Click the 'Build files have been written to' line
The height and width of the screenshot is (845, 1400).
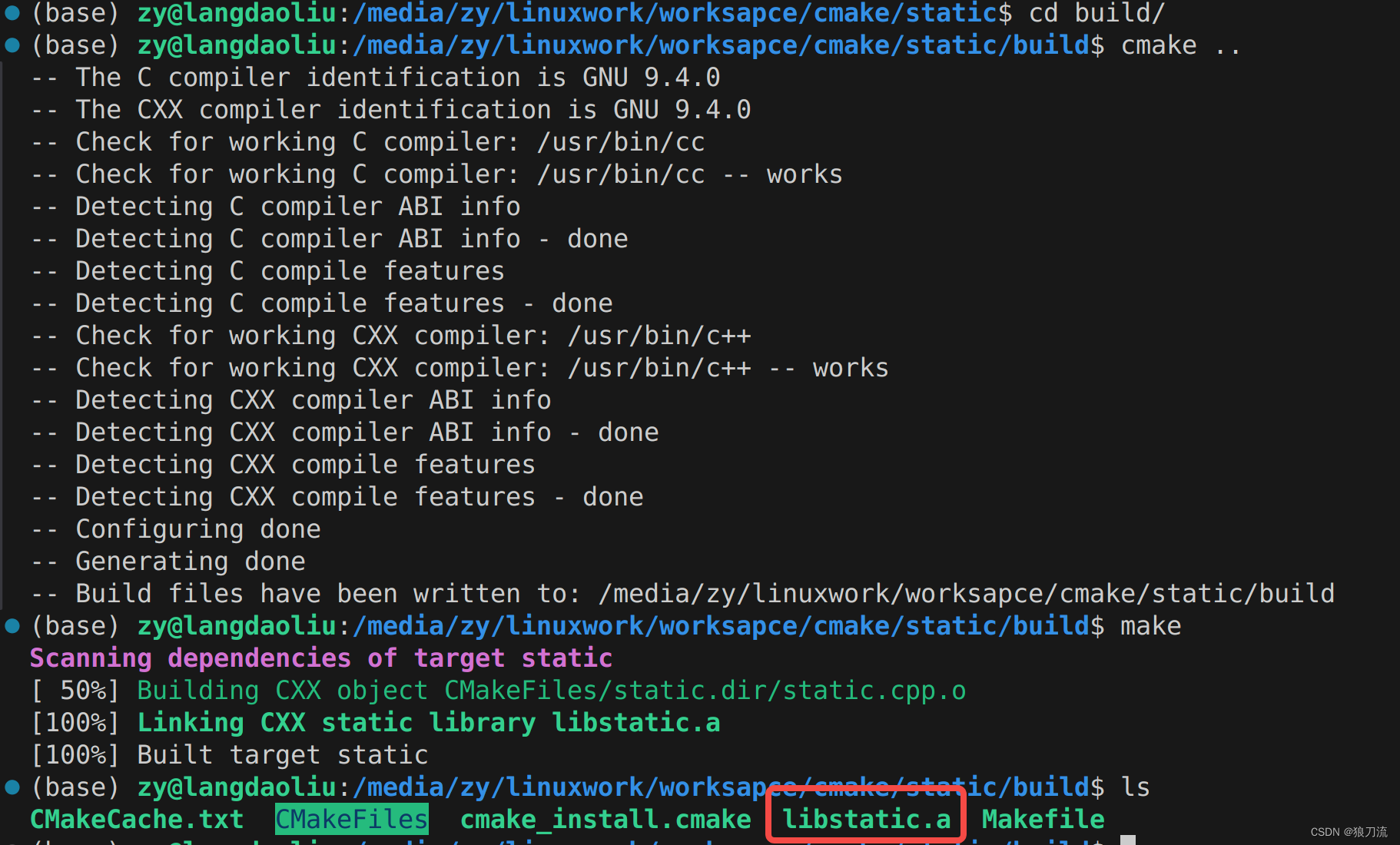point(683,594)
